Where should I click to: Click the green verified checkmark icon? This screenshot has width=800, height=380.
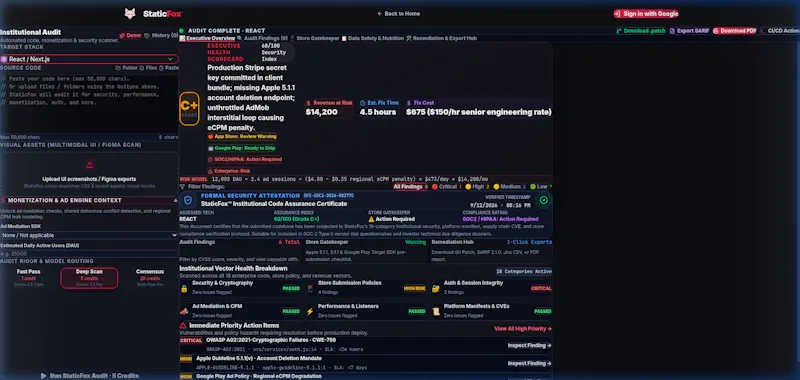(543, 200)
